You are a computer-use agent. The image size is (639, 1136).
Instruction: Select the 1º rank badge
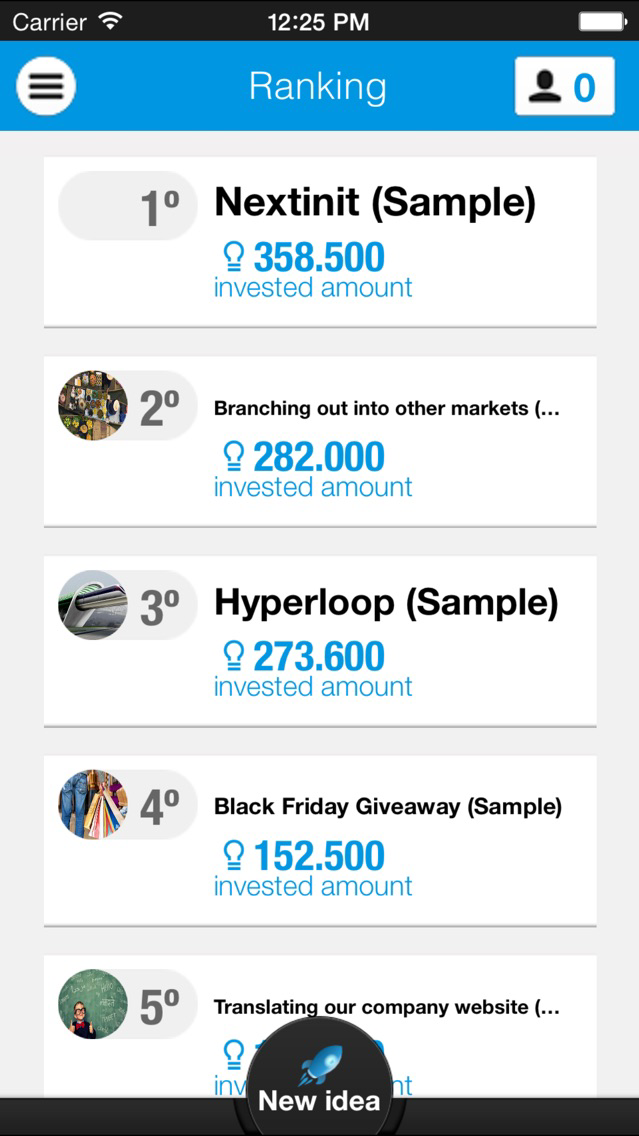coord(128,206)
